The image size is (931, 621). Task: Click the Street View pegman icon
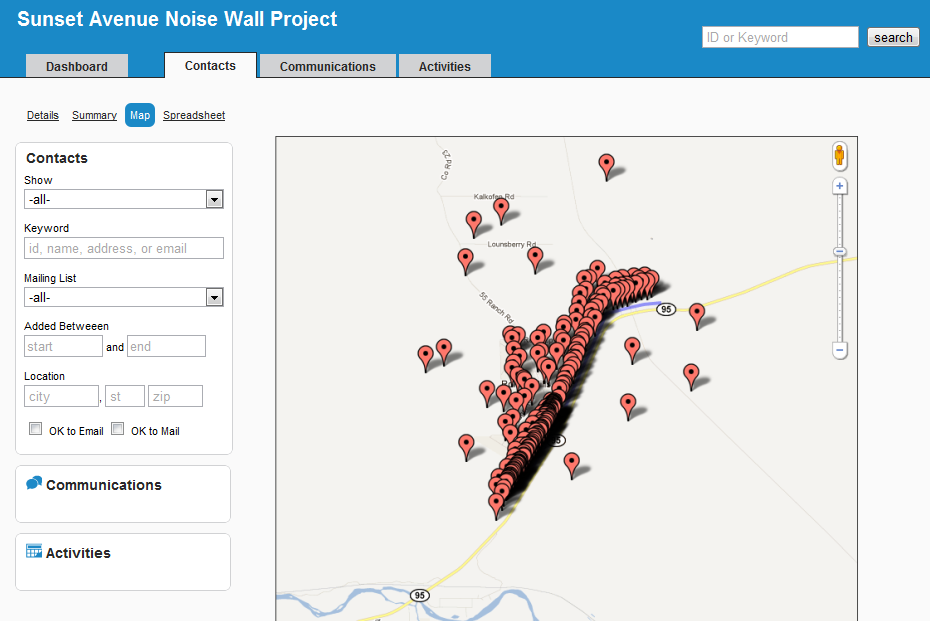(840, 156)
